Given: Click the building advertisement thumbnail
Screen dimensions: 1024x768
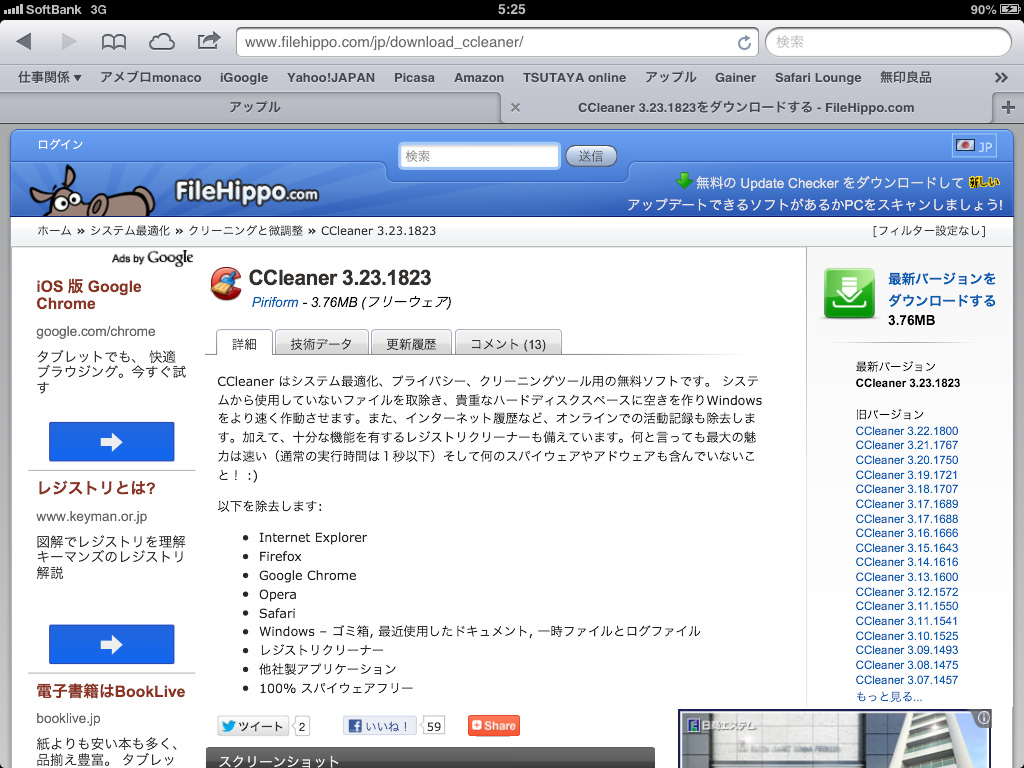Looking at the screenshot, I should click(835, 739).
